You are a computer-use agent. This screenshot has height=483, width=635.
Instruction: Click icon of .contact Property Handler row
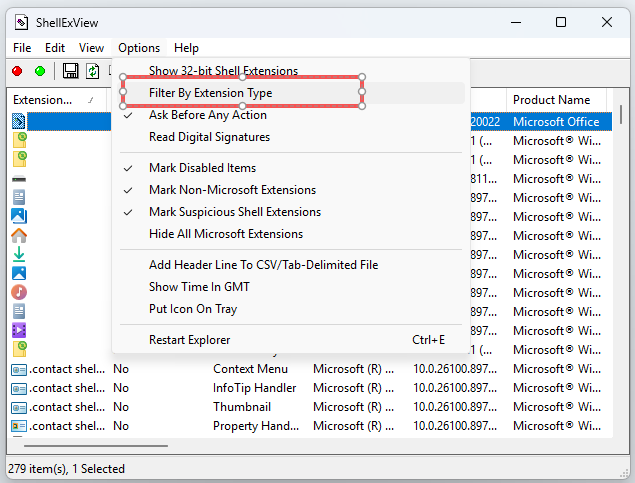[x=19, y=426]
